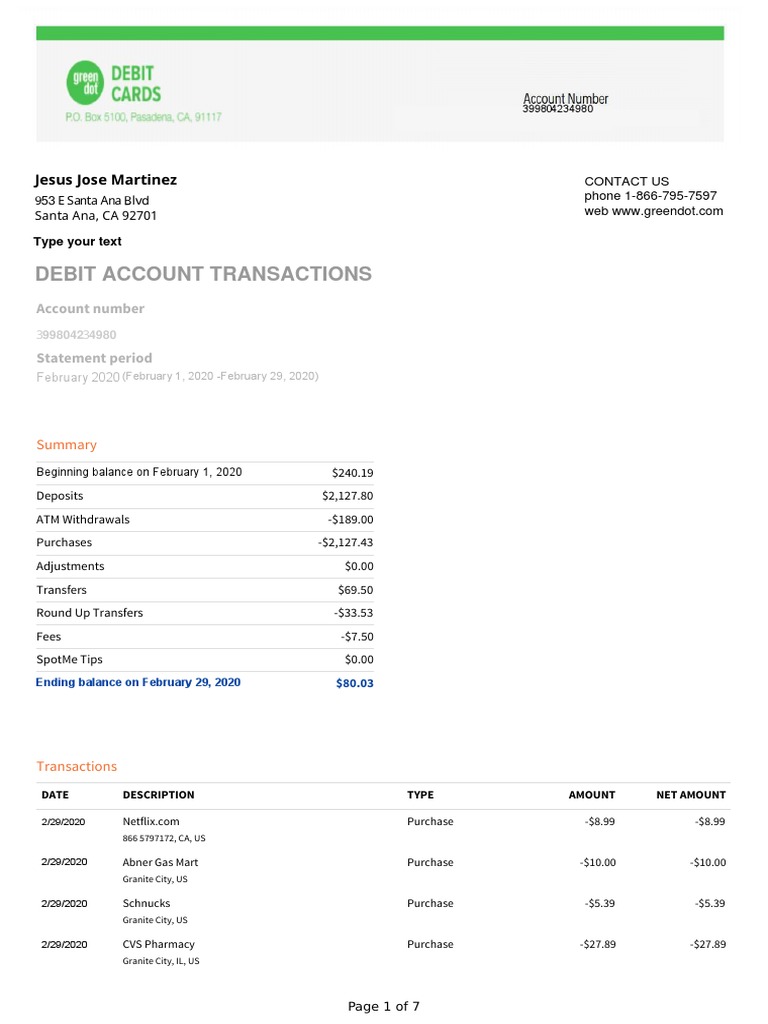Screen dimensions: 768x1024
Task: Click the Deposits row in Summary
Action: pyautogui.click(x=60, y=496)
